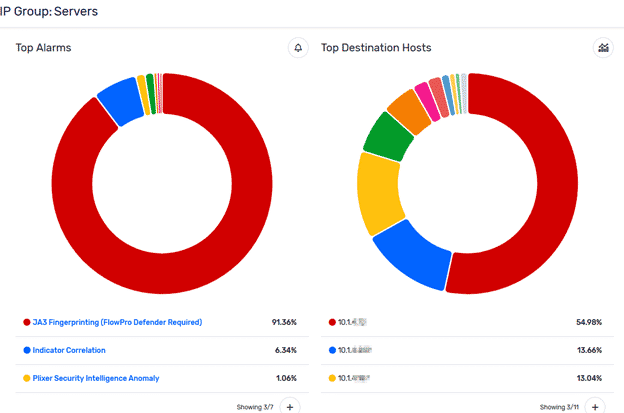The image size is (624, 413).
Task: Click the 13.04% value
Action: [x=589, y=378]
